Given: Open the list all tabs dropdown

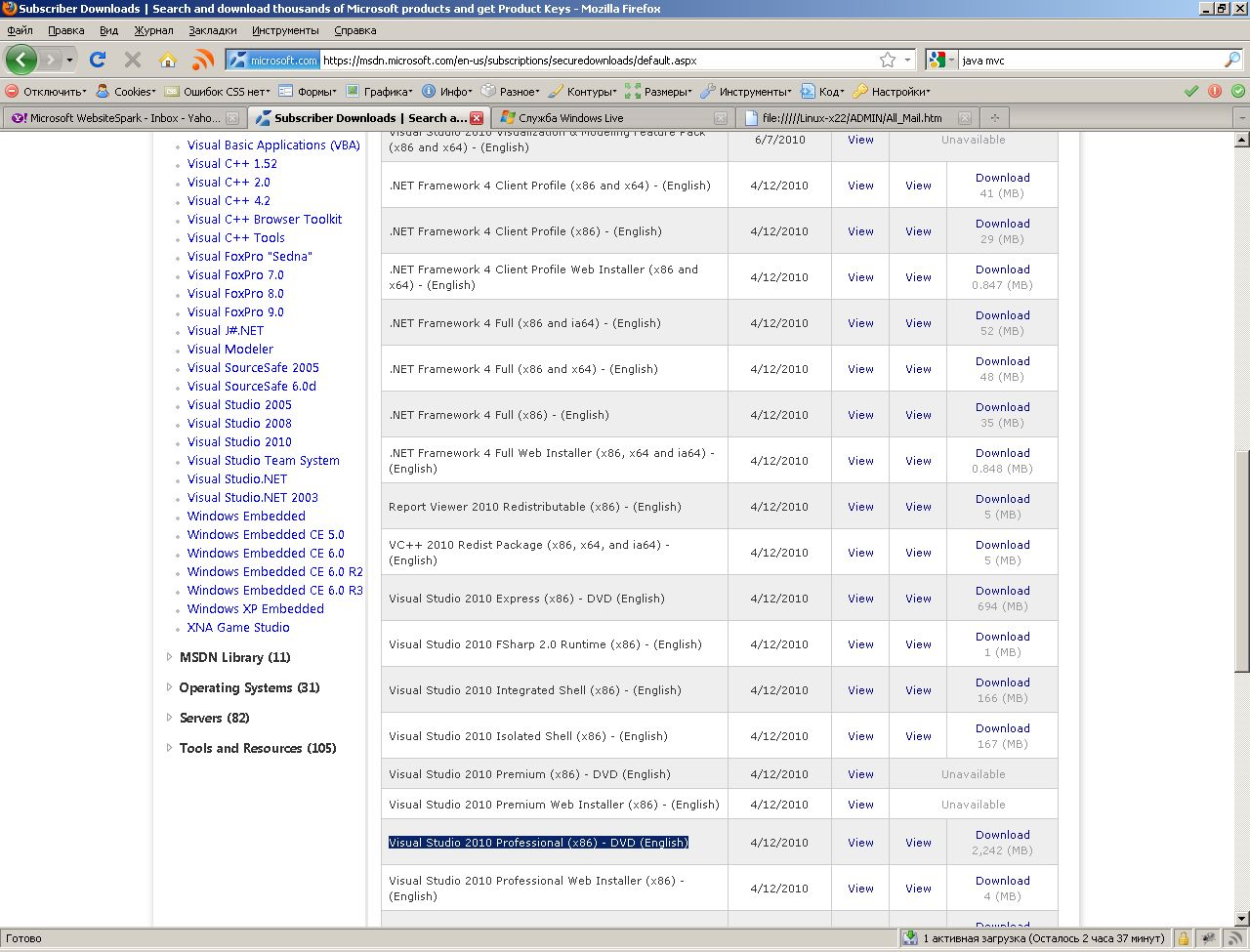Looking at the screenshot, I should click(x=1241, y=118).
